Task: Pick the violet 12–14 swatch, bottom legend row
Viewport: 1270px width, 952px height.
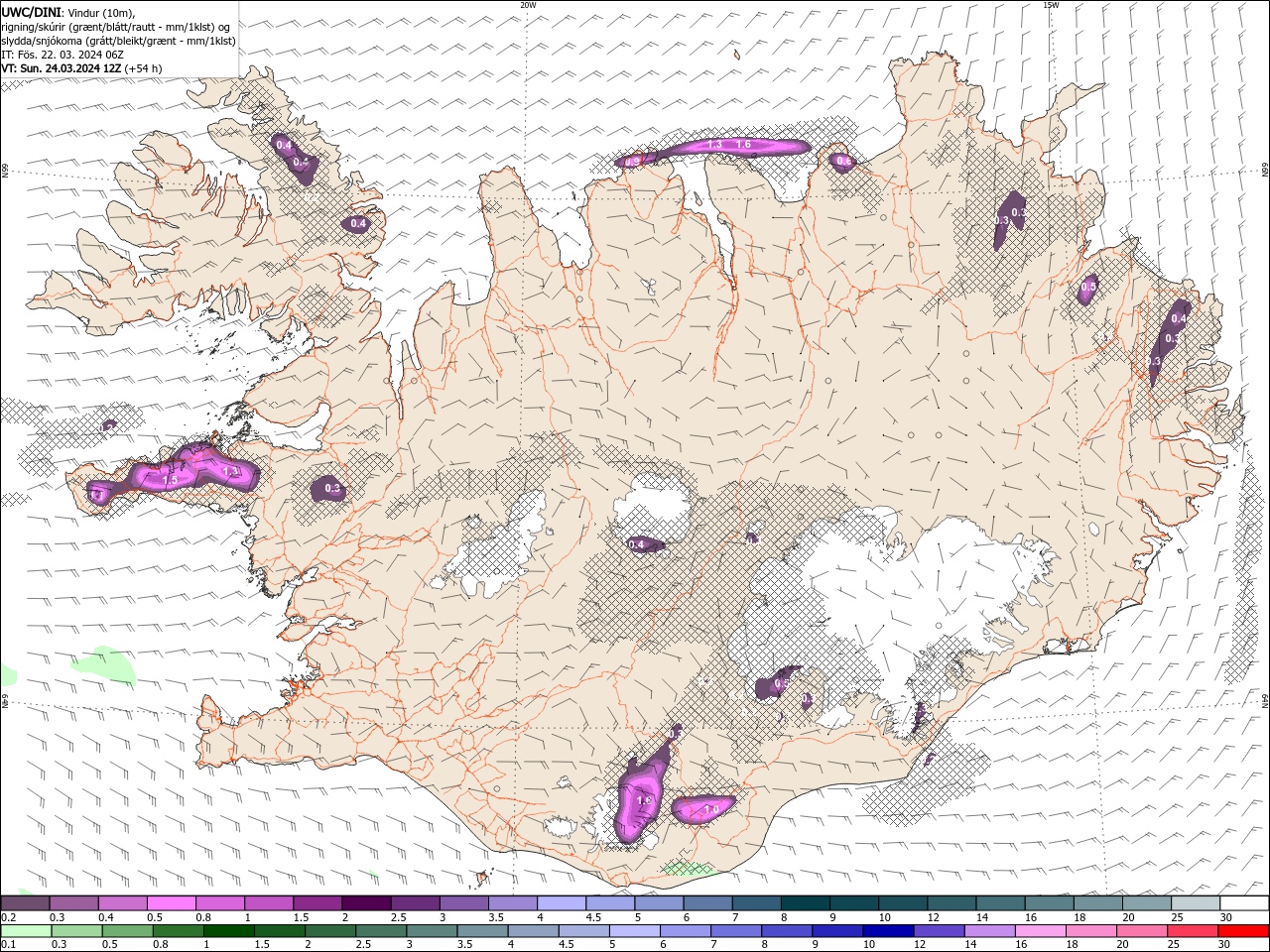Action: click(x=939, y=931)
